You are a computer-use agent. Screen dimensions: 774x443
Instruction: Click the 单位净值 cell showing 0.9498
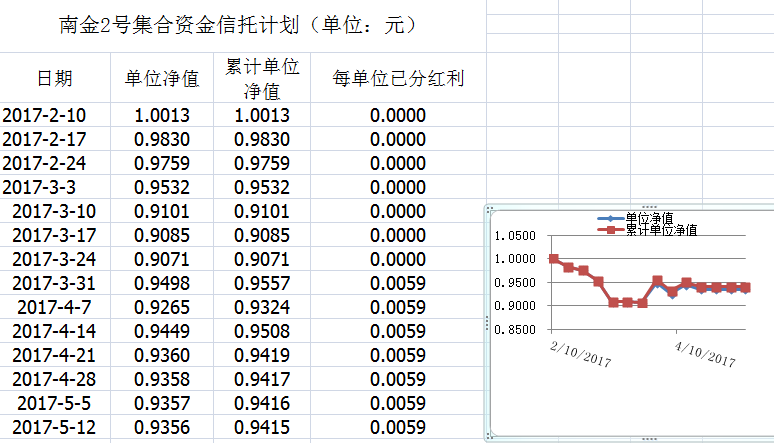[x=161, y=283]
